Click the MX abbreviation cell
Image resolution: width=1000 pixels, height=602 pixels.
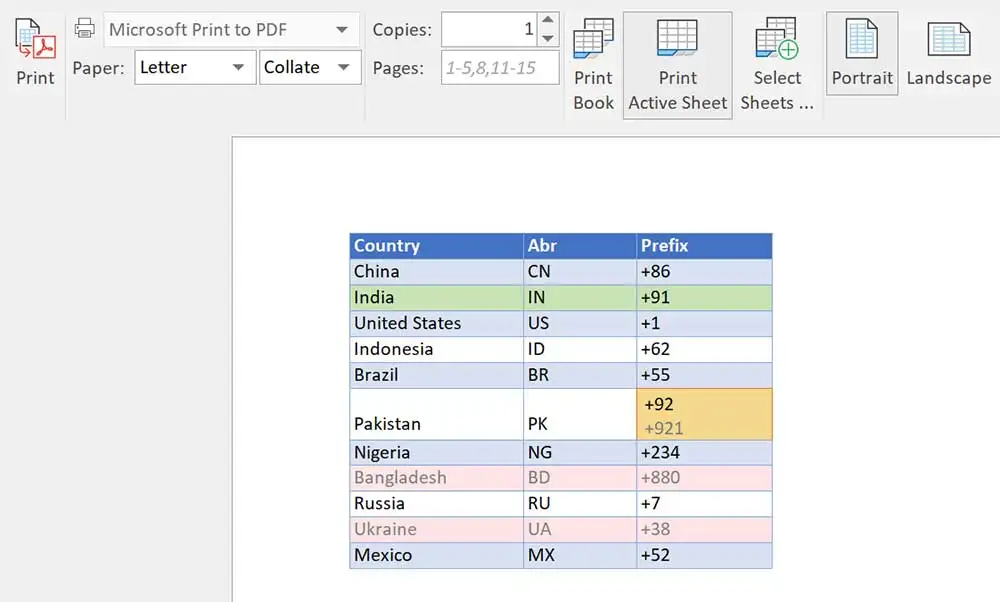pos(580,555)
